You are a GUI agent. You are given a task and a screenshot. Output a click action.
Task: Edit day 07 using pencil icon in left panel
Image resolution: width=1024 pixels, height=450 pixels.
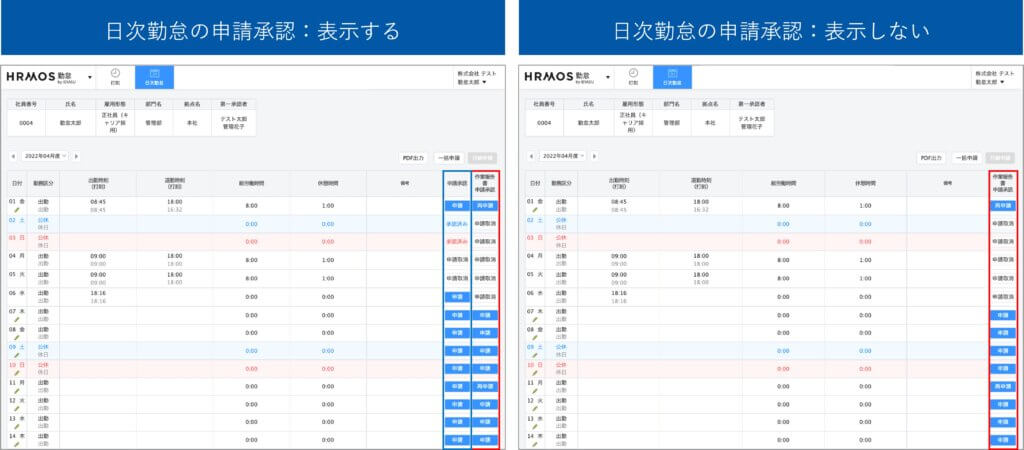[x=17, y=319]
